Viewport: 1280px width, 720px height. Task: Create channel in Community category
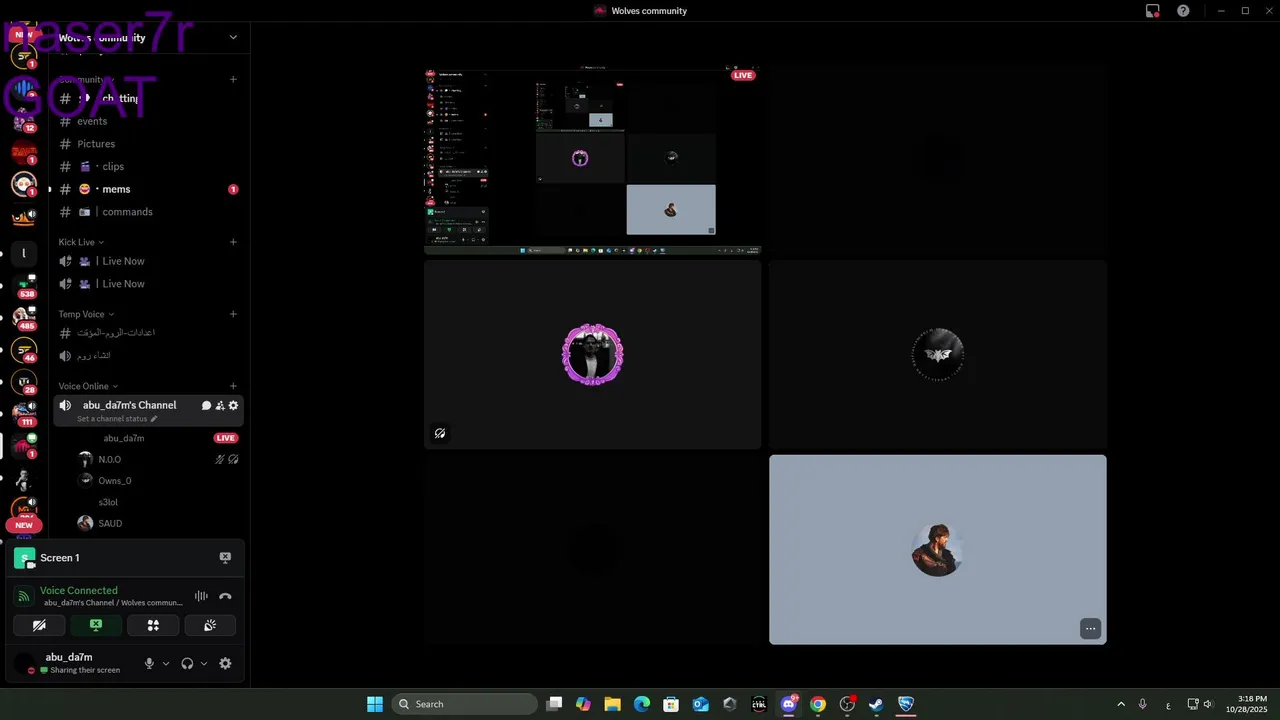(x=233, y=79)
